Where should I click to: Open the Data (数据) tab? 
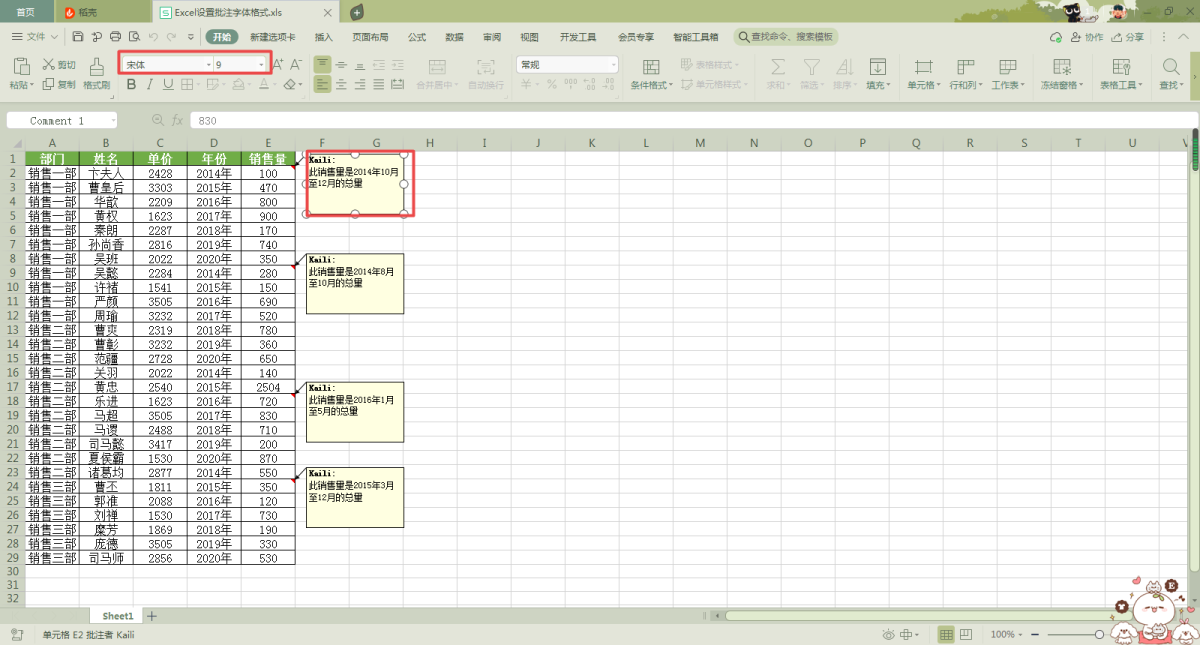point(455,37)
